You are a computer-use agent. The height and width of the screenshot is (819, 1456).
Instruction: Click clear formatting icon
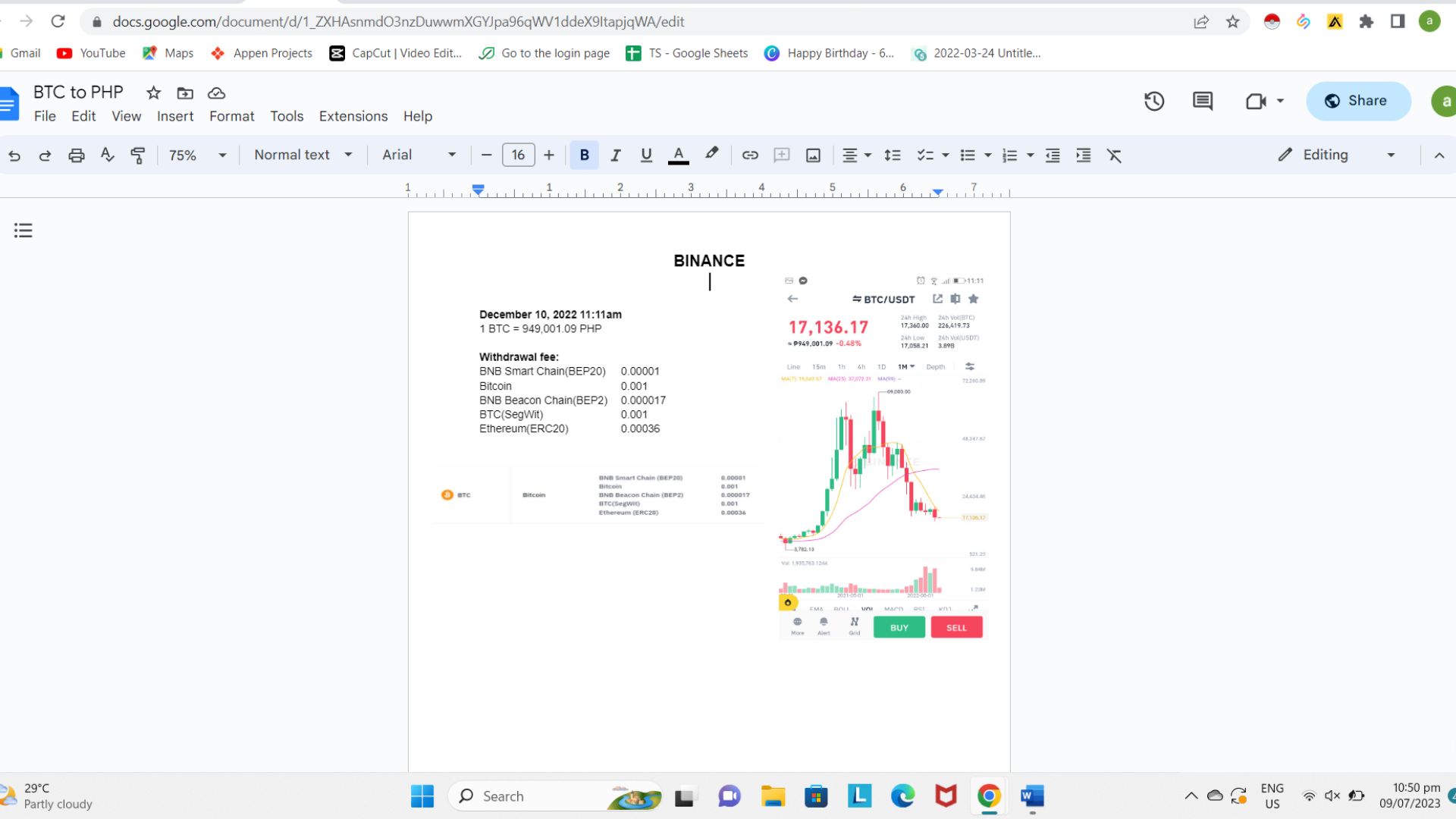(x=1114, y=155)
